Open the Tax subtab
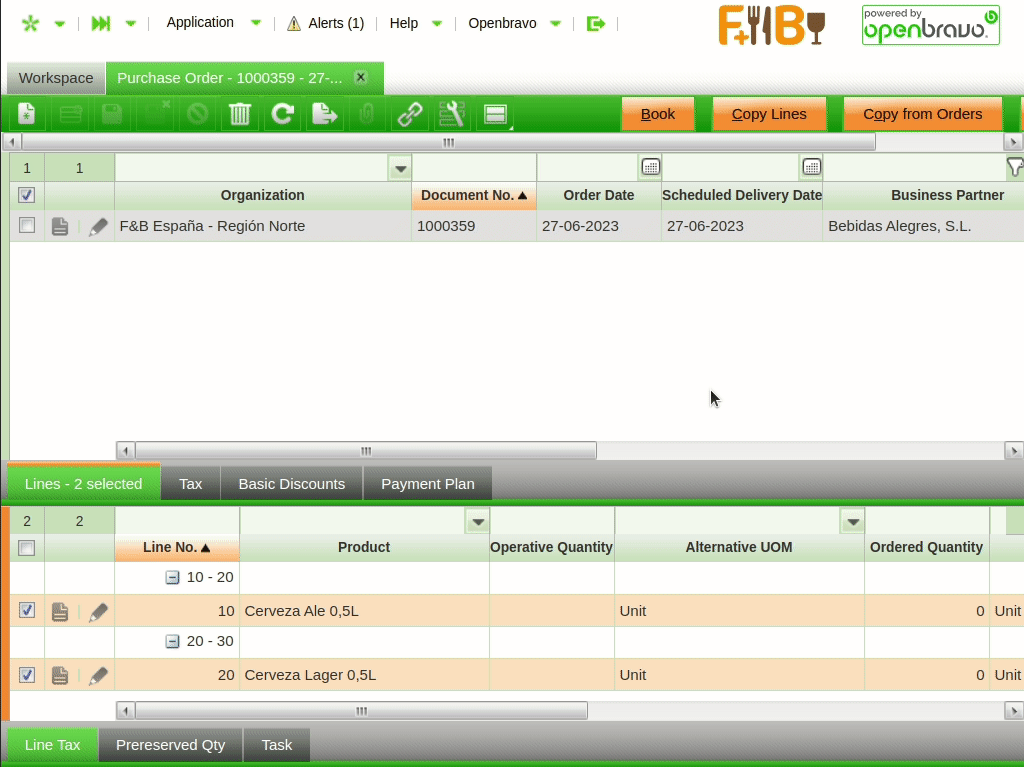This screenshot has height=767, width=1024. [x=191, y=484]
